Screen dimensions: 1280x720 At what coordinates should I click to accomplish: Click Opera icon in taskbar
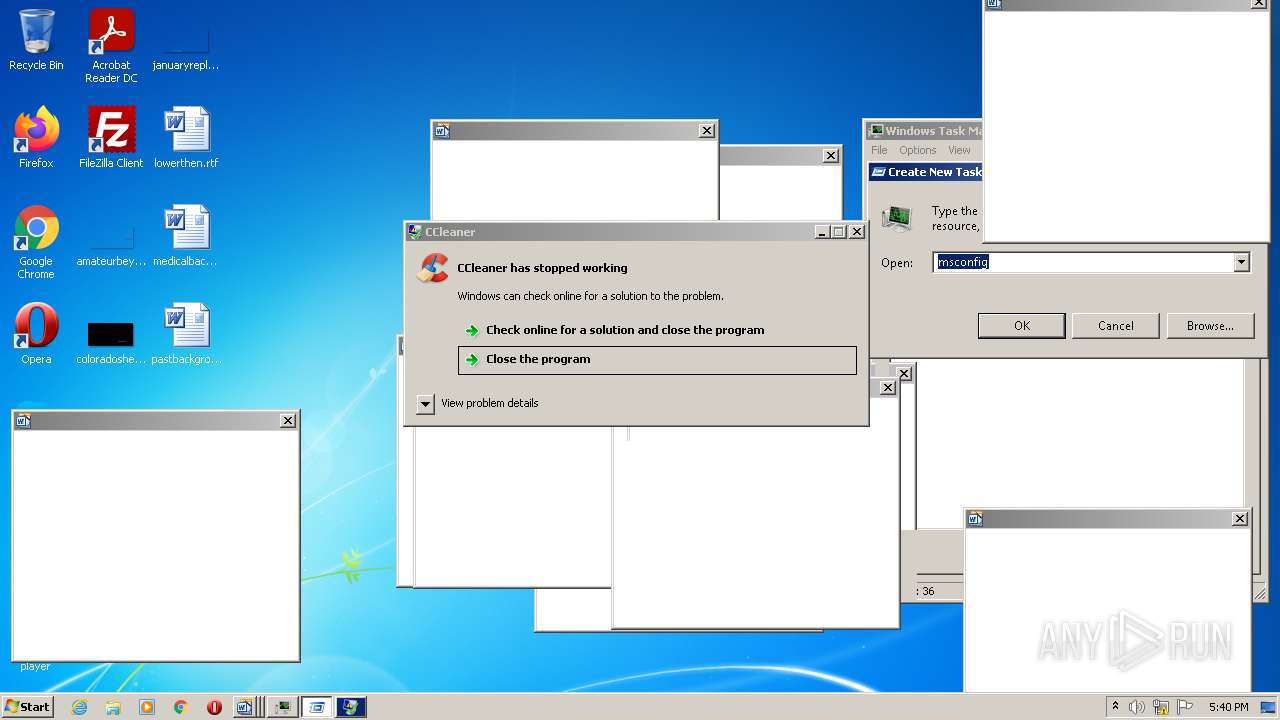[214, 707]
